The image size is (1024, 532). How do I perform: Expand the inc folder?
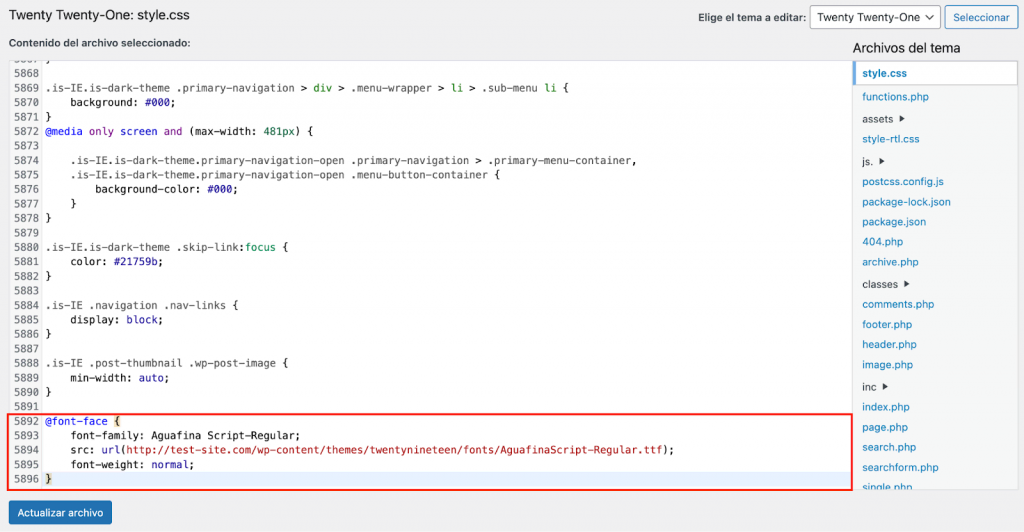(885, 387)
